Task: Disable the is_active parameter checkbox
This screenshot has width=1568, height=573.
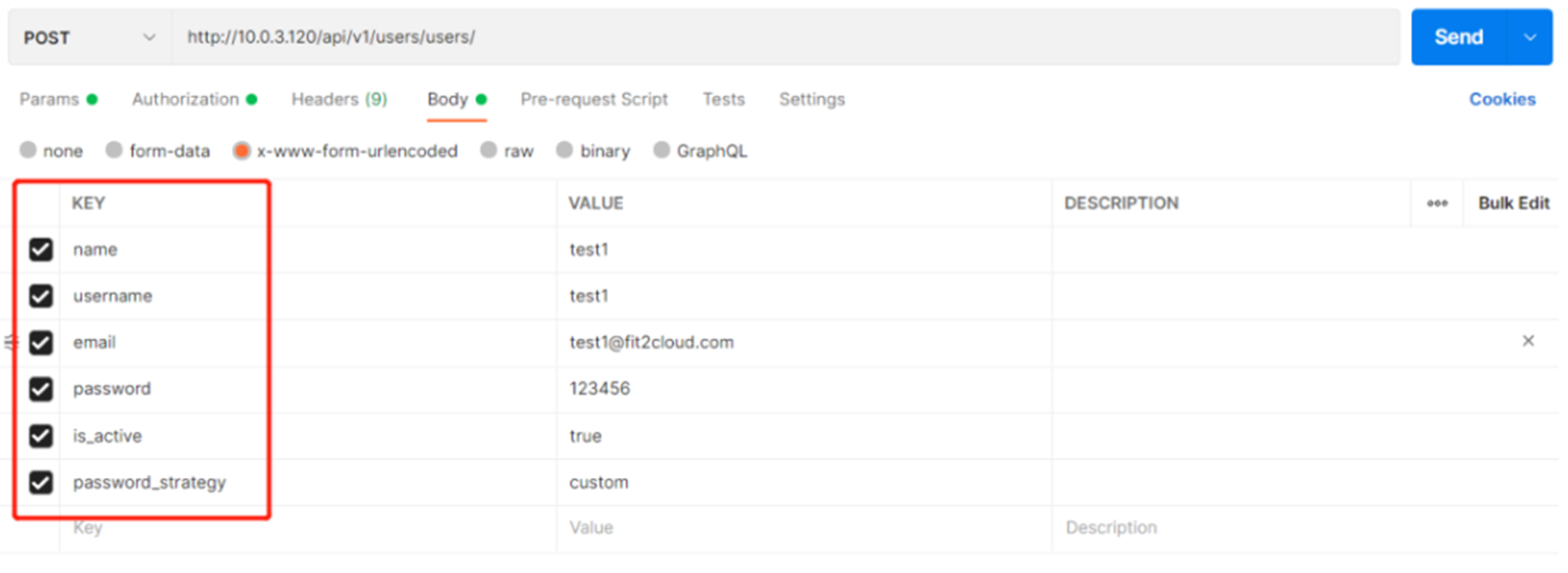Action: [x=41, y=436]
